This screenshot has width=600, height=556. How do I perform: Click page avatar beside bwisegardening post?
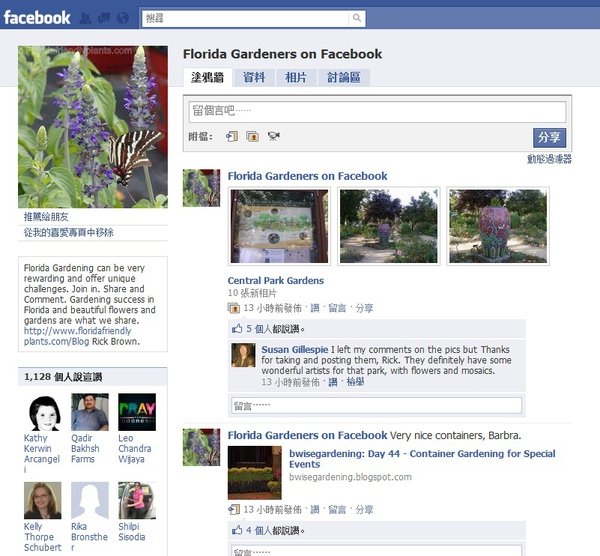click(x=201, y=447)
